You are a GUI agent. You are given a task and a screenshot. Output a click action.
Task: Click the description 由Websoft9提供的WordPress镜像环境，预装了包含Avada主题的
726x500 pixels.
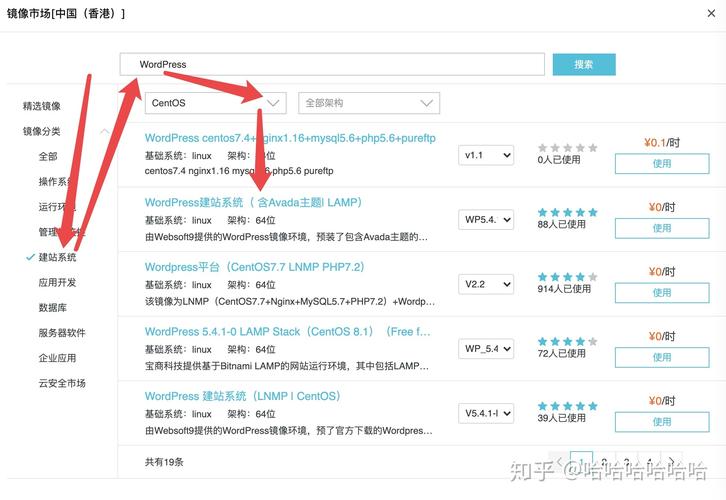point(286,237)
